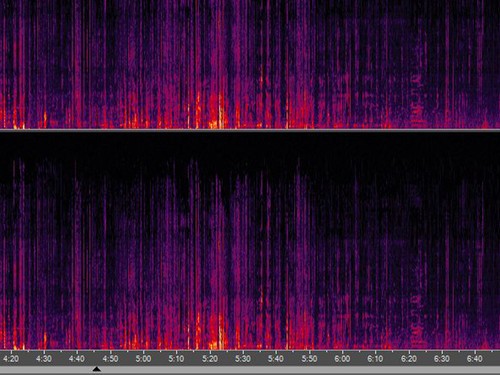Select the 5:50 timeline mark
Image resolution: width=500 pixels, height=375 pixels.
pyautogui.click(x=309, y=359)
